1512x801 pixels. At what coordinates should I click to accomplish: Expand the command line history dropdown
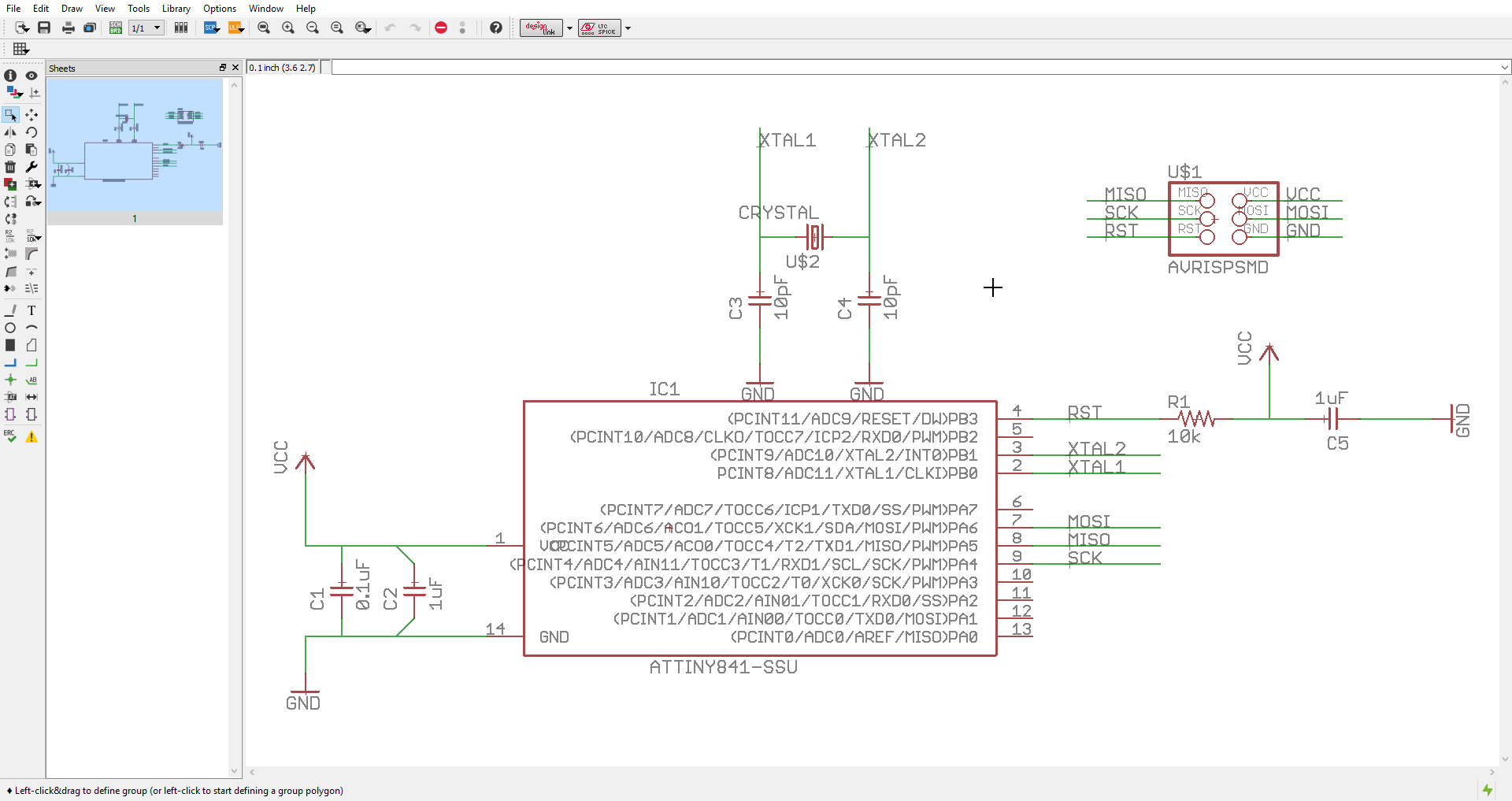tap(1505, 68)
